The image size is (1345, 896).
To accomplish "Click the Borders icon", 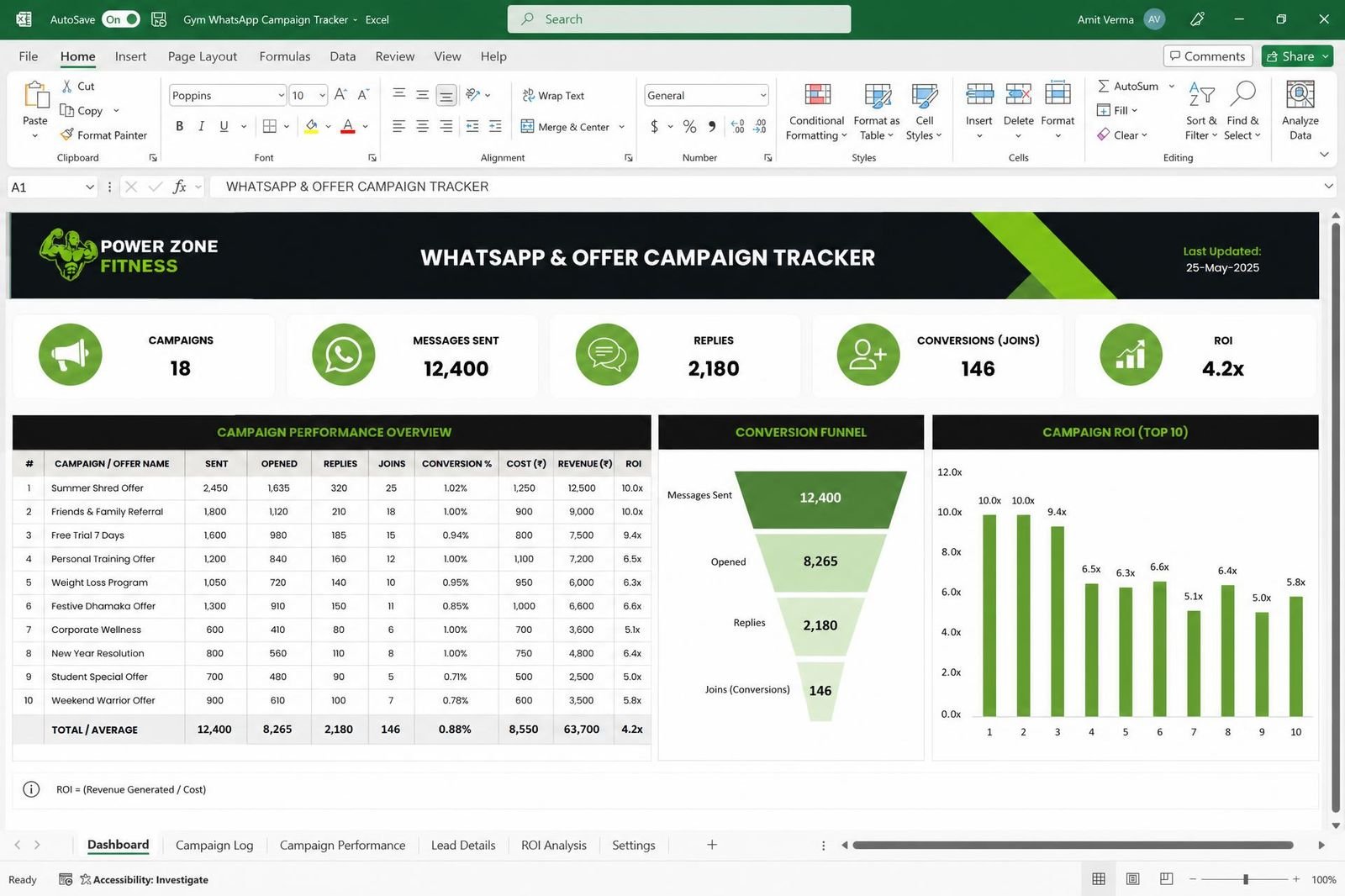I will coord(270,126).
